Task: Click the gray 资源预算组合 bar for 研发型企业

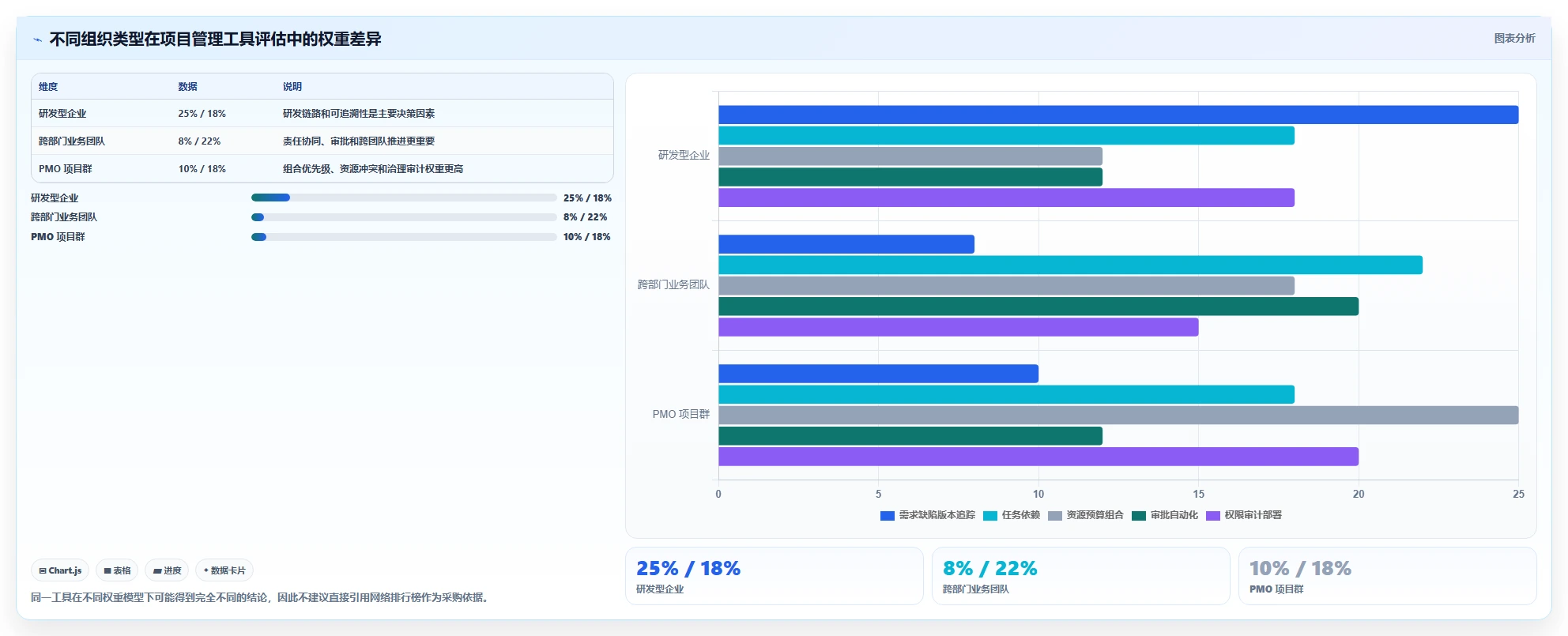Action: pos(910,156)
